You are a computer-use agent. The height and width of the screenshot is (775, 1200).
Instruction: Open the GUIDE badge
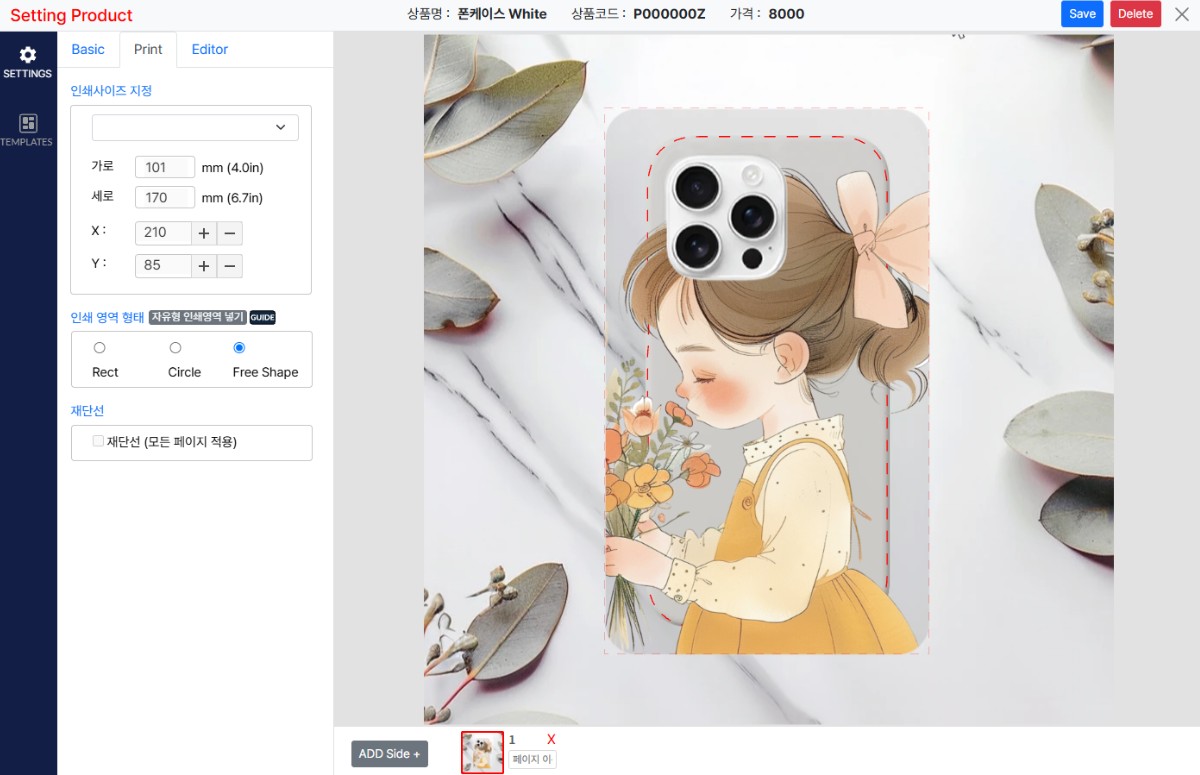click(262, 318)
